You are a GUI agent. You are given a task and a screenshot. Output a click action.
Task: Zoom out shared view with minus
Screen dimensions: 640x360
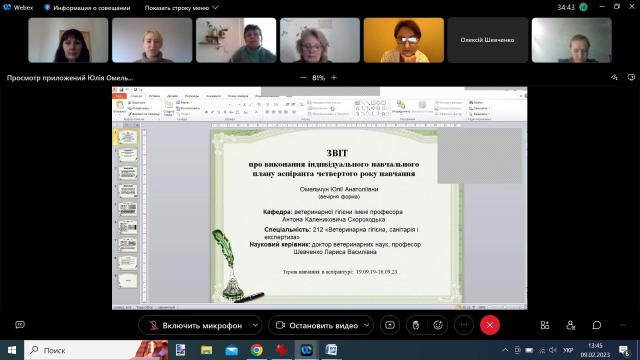pos(303,78)
